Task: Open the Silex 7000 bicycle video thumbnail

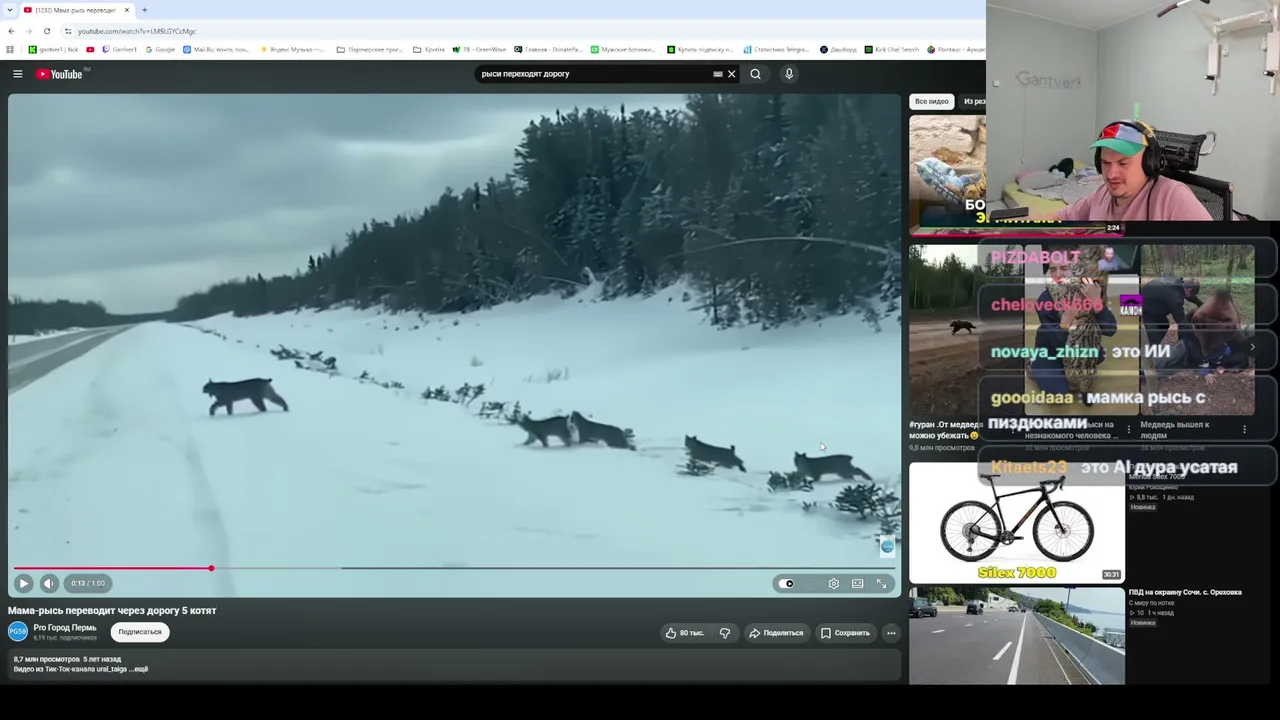Action: point(1017,521)
